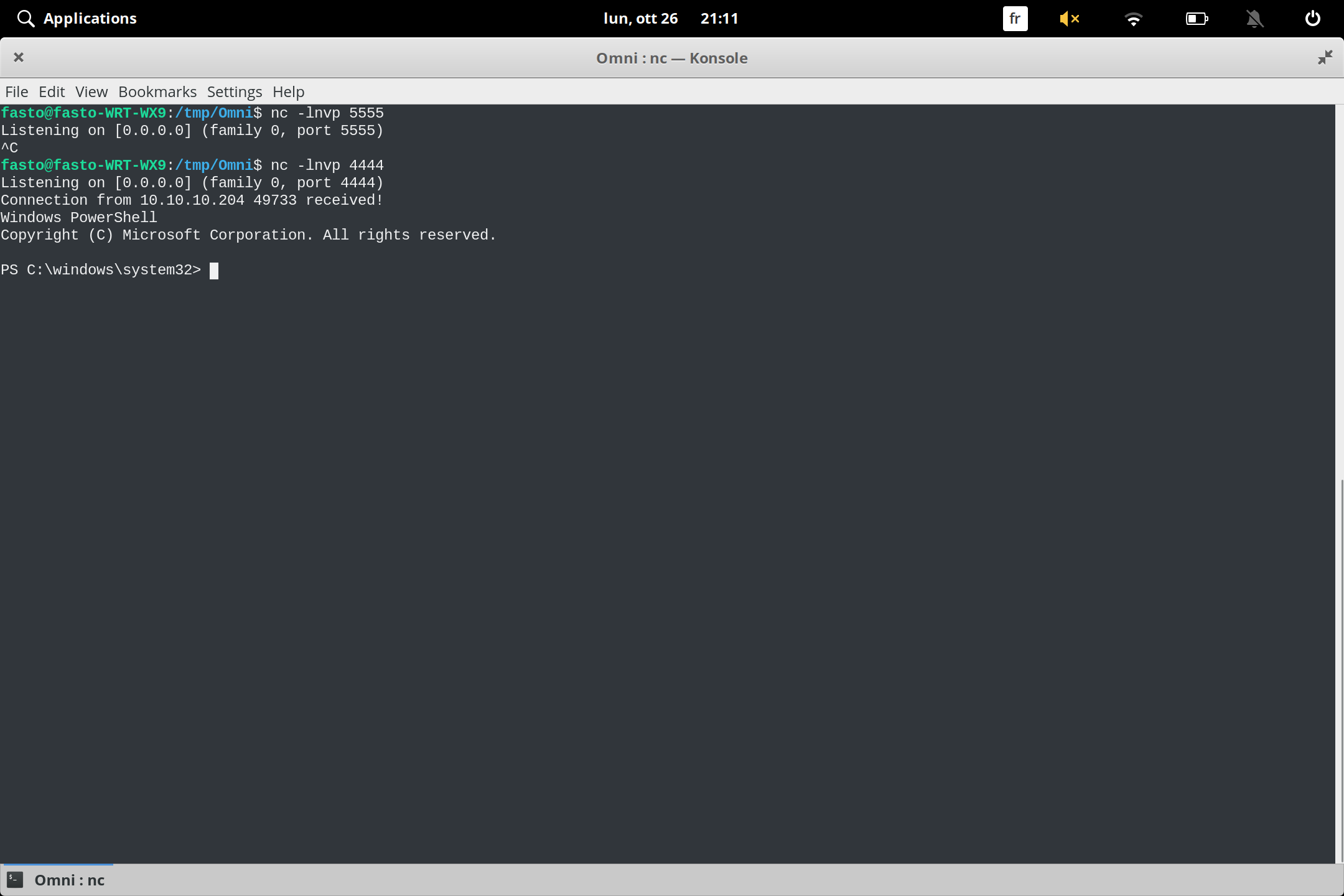
Task: Select the Omni : nc session tab
Action: [x=68, y=880]
